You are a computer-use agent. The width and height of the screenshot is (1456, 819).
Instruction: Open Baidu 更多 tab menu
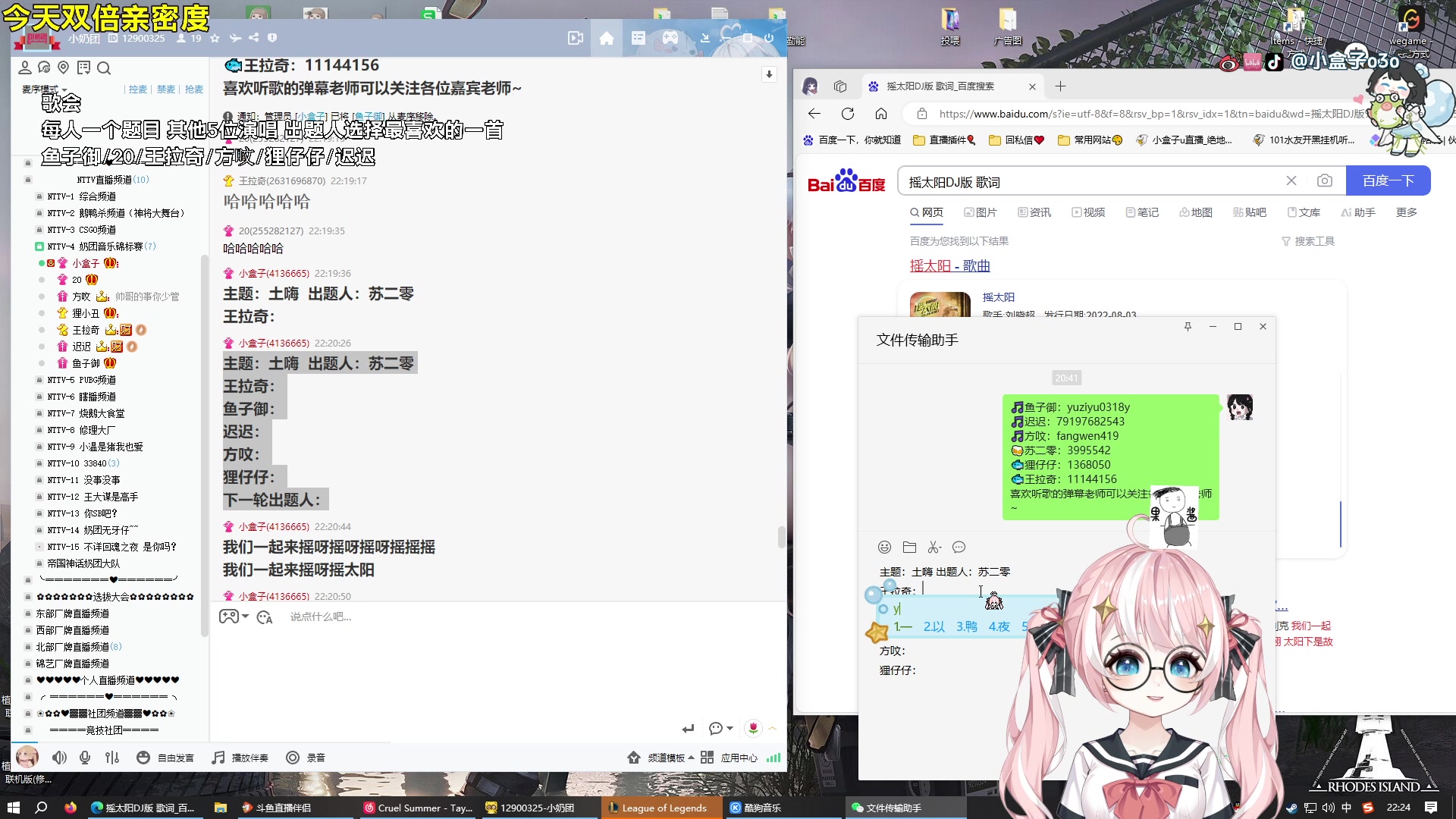[1407, 212]
